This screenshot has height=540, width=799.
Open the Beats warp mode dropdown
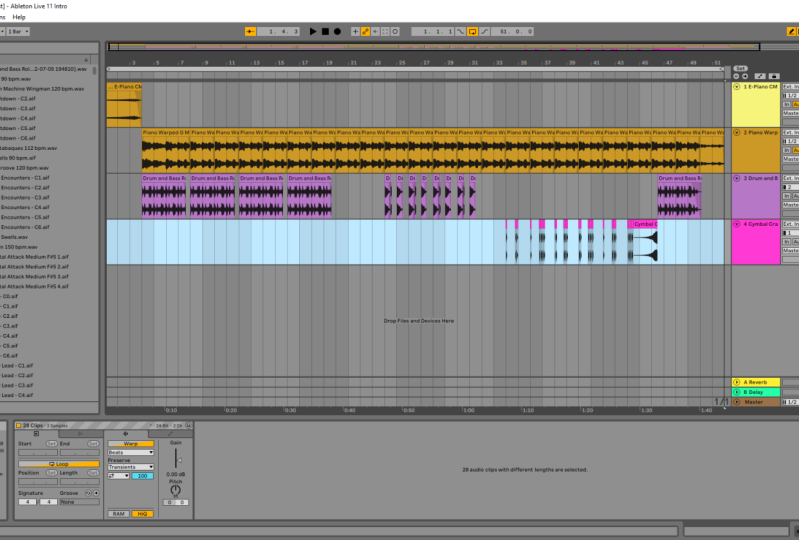pyautogui.click(x=130, y=452)
